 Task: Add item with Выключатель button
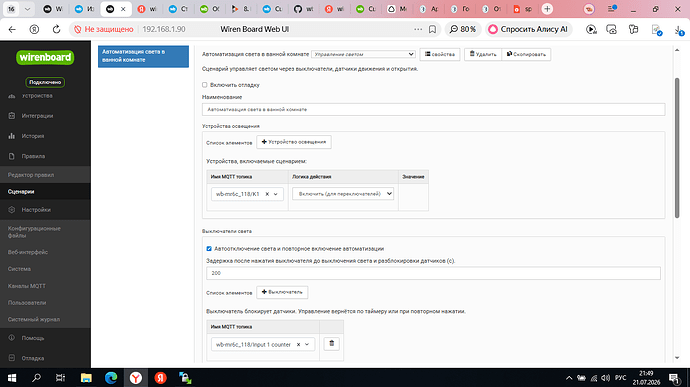point(282,292)
